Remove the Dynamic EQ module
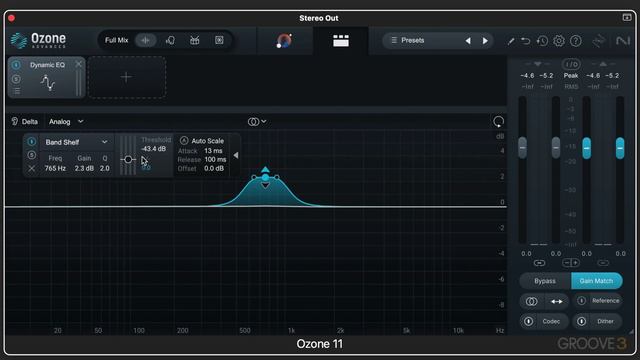This screenshot has width=640, height=360. click(x=78, y=64)
